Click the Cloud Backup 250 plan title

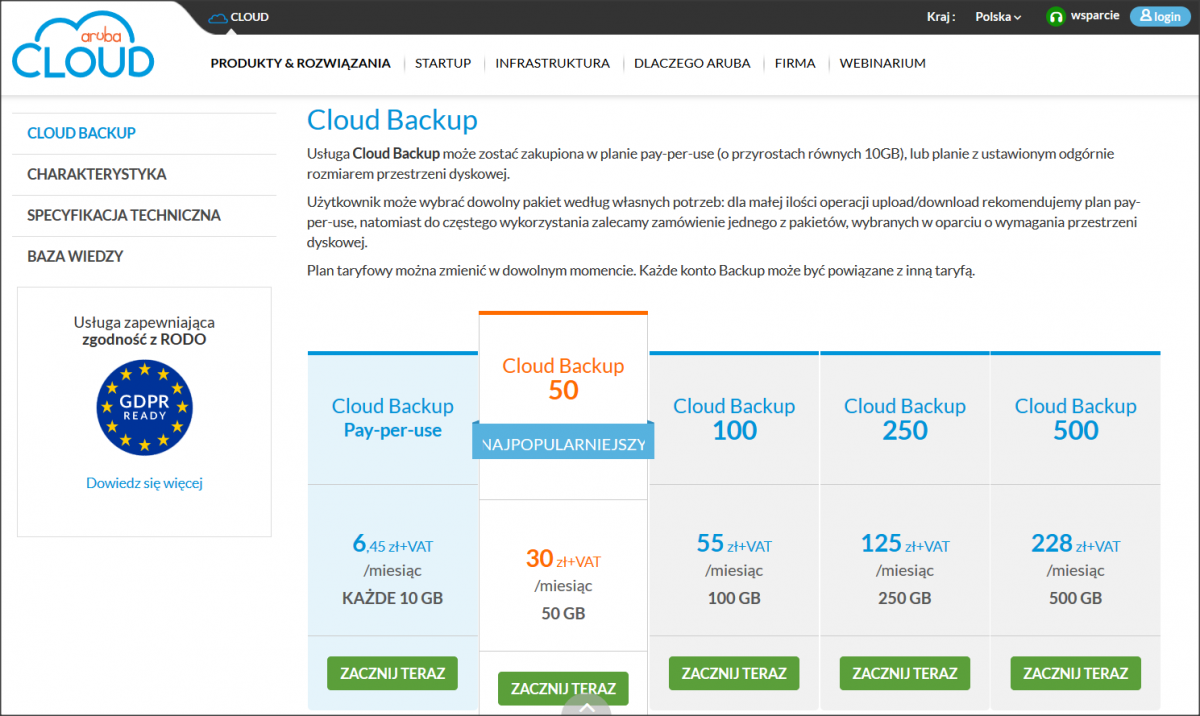pos(905,418)
